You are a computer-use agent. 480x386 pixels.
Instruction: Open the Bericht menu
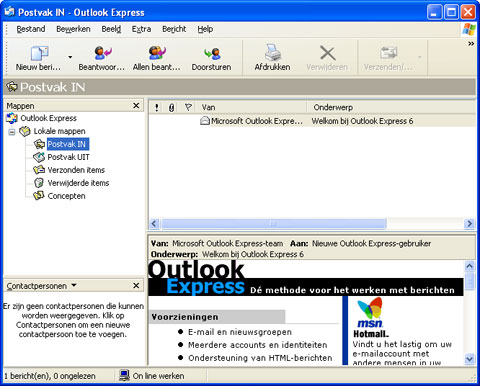pyautogui.click(x=174, y=29)
